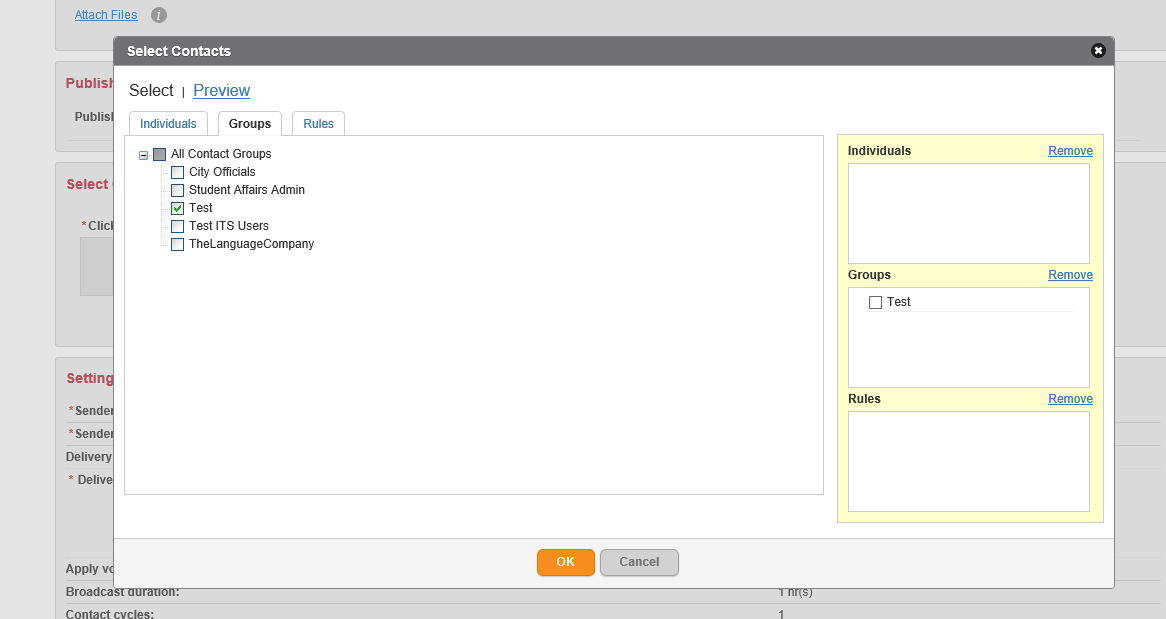Check the City Officials group
Image resolution: width=1166 pixels, height=619 pixels.
click(177, 172)
